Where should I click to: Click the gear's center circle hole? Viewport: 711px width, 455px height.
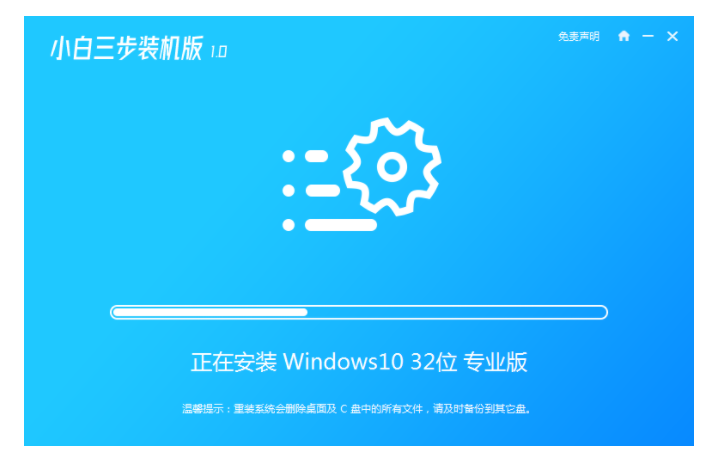[392, 167]
